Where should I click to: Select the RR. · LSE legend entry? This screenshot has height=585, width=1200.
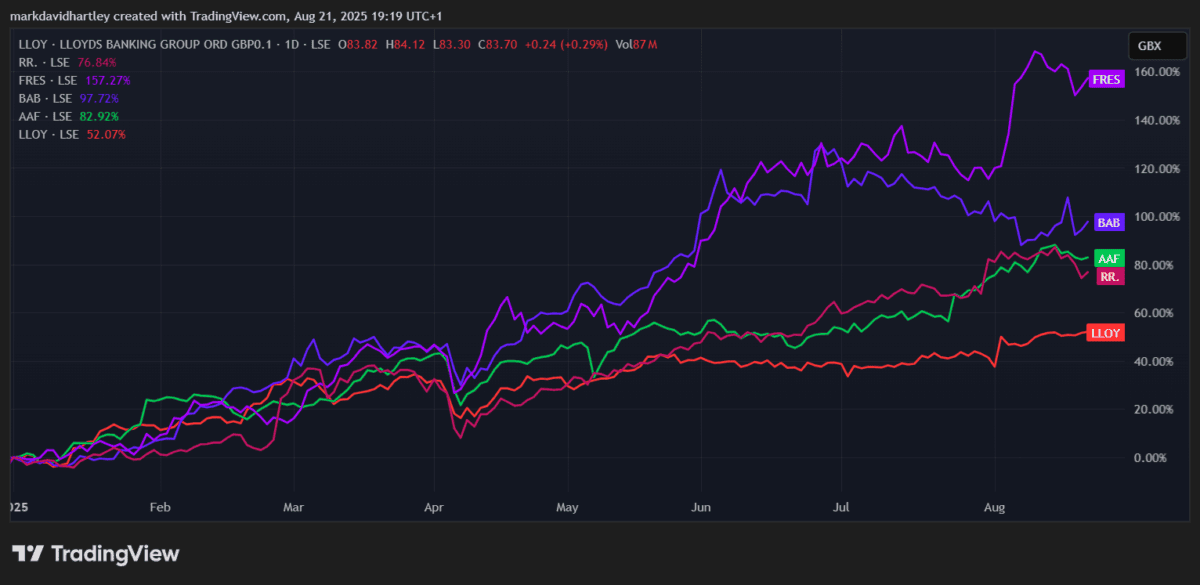(x=44, y=62)
